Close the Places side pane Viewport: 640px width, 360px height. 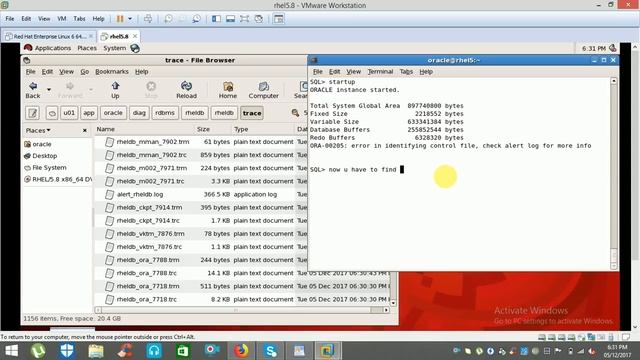[x=84, y=130]
